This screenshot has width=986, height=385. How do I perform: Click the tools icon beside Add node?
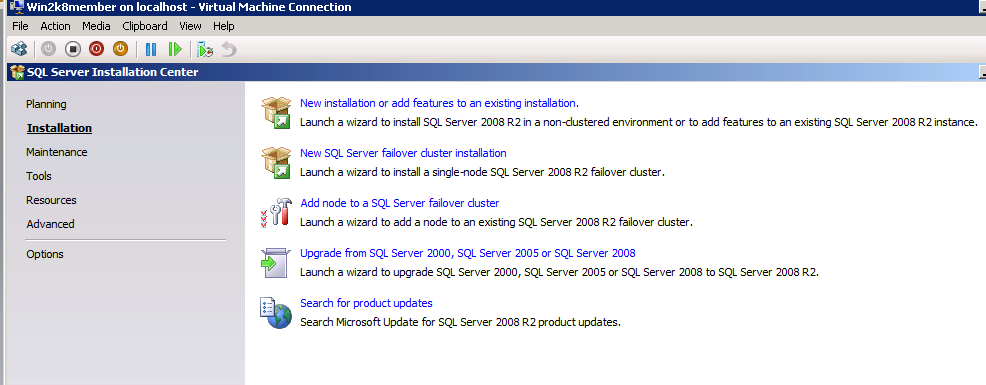(x=277, y=212)
